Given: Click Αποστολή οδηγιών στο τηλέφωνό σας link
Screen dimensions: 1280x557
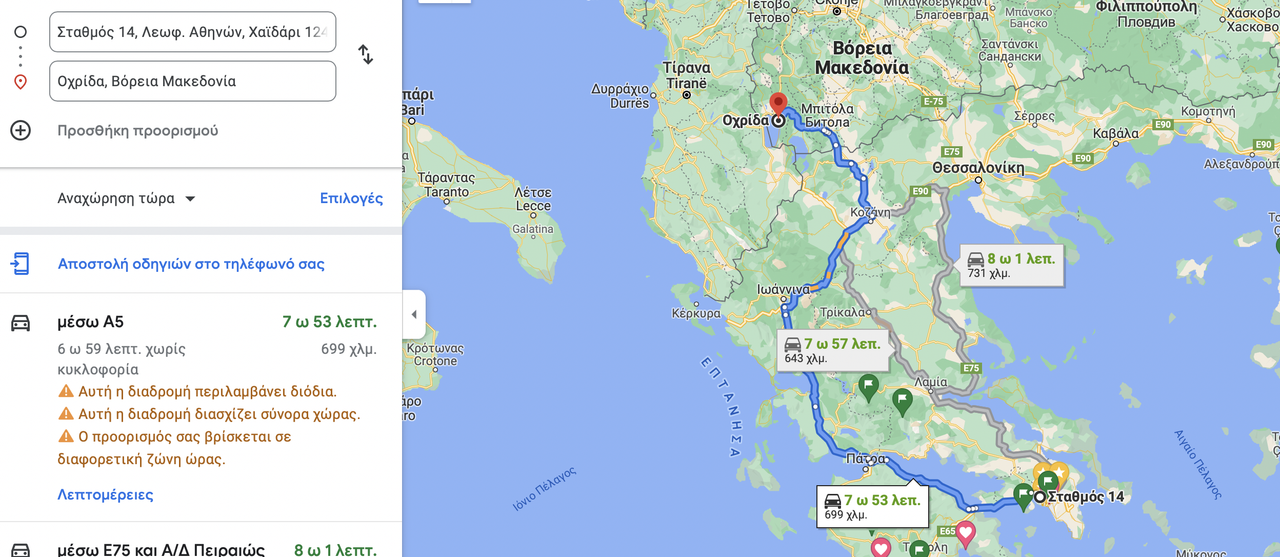Looking at the screenshot, I should pyautogui.click(x=191, y=264).
